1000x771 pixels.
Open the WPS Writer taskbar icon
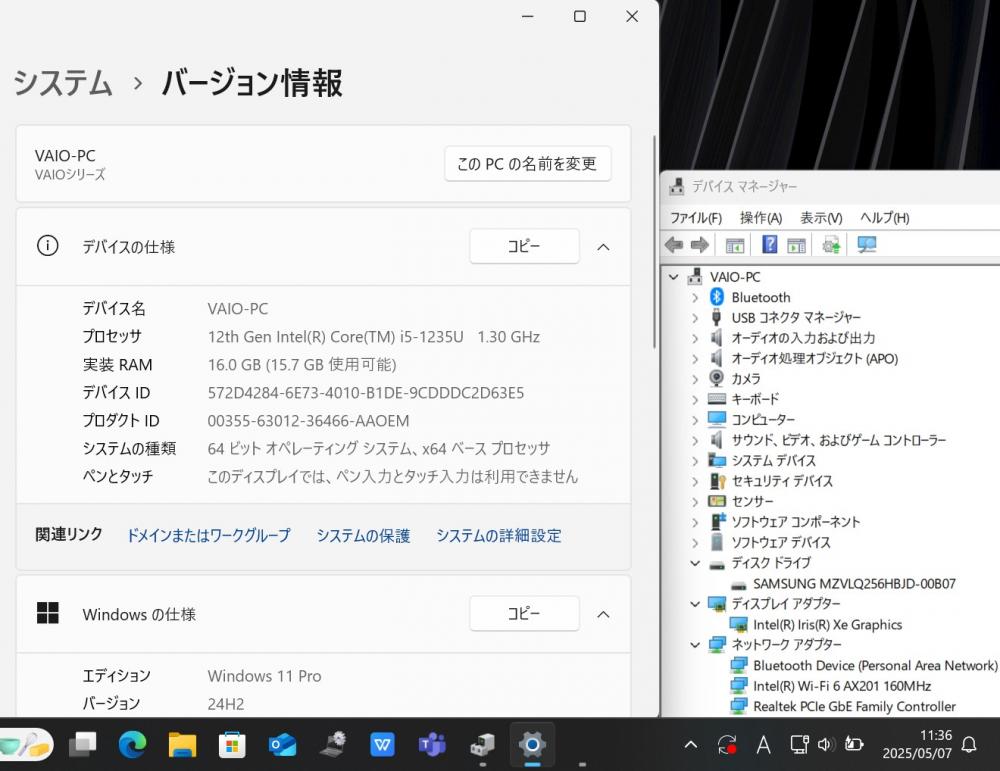coord(382,744)
